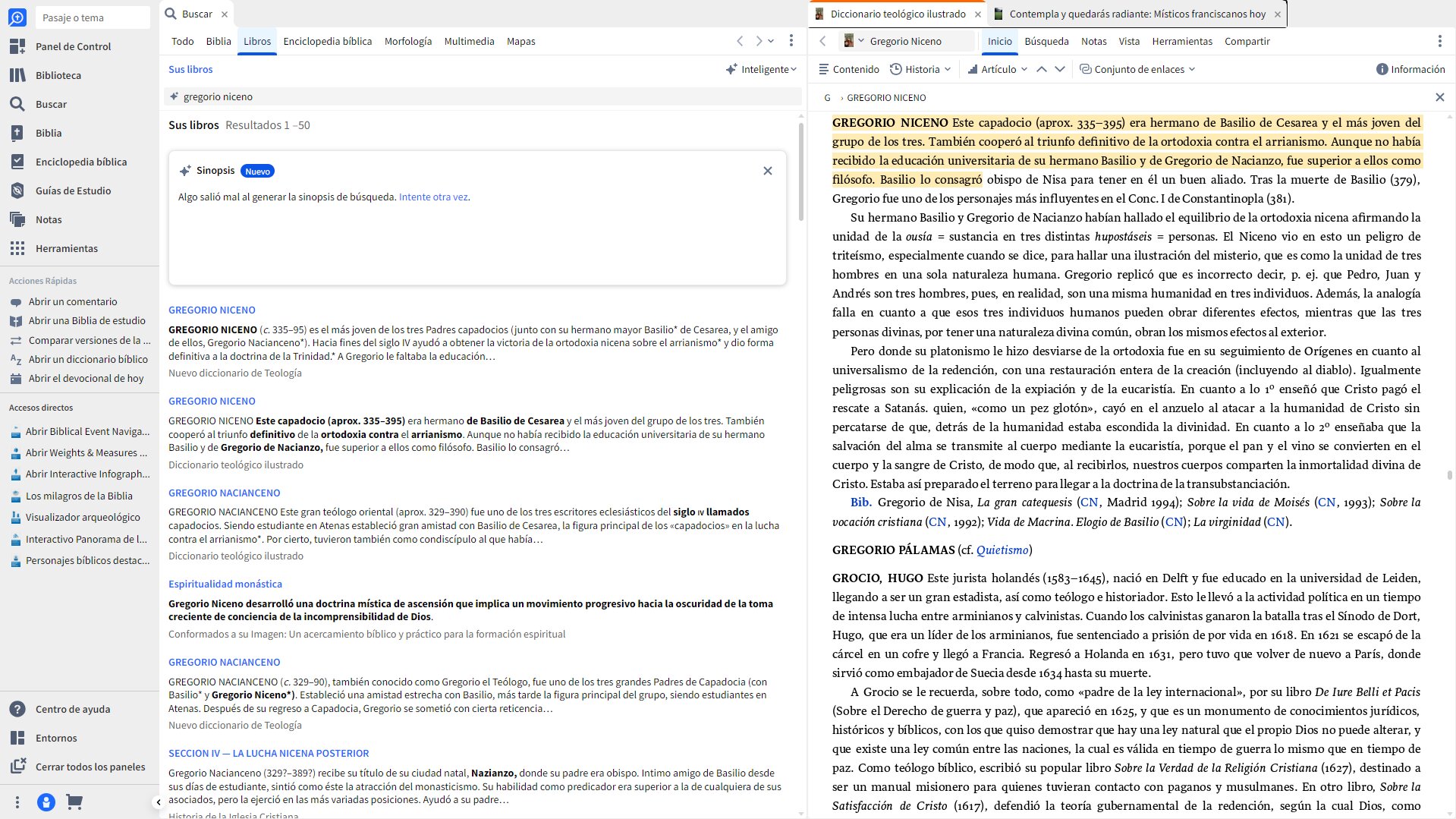This screenshot has height=819, width=1456.
Task: Click the Buscar sidebar icon
Action: (17, 104)
